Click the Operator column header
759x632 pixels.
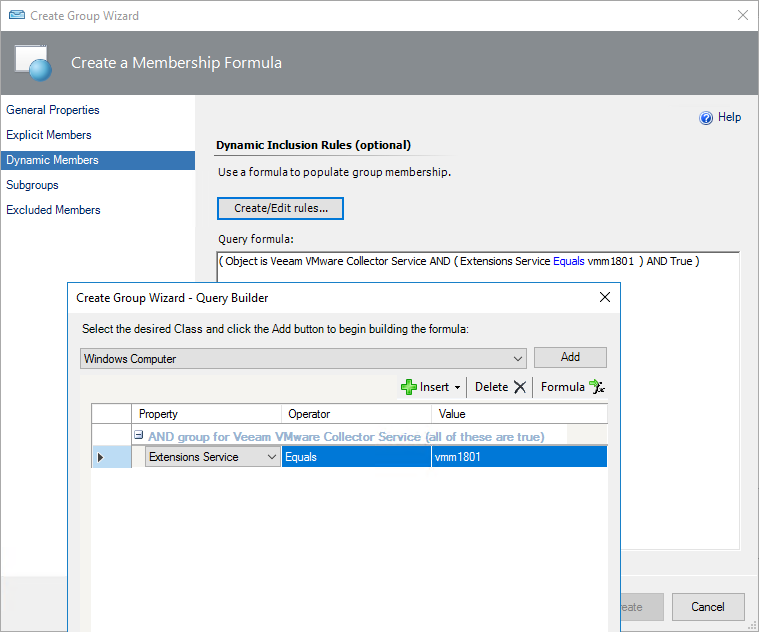(356, 414)
